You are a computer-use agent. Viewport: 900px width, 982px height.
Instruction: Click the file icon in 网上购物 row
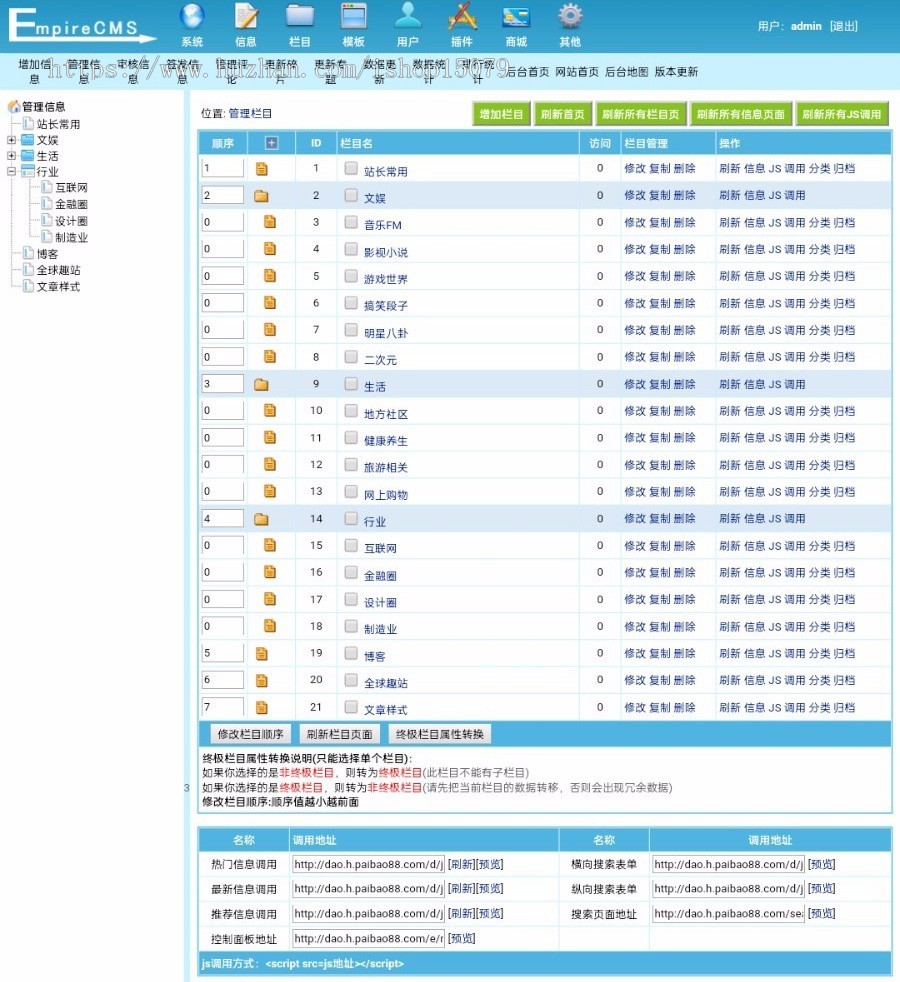(x=270, y=491)
